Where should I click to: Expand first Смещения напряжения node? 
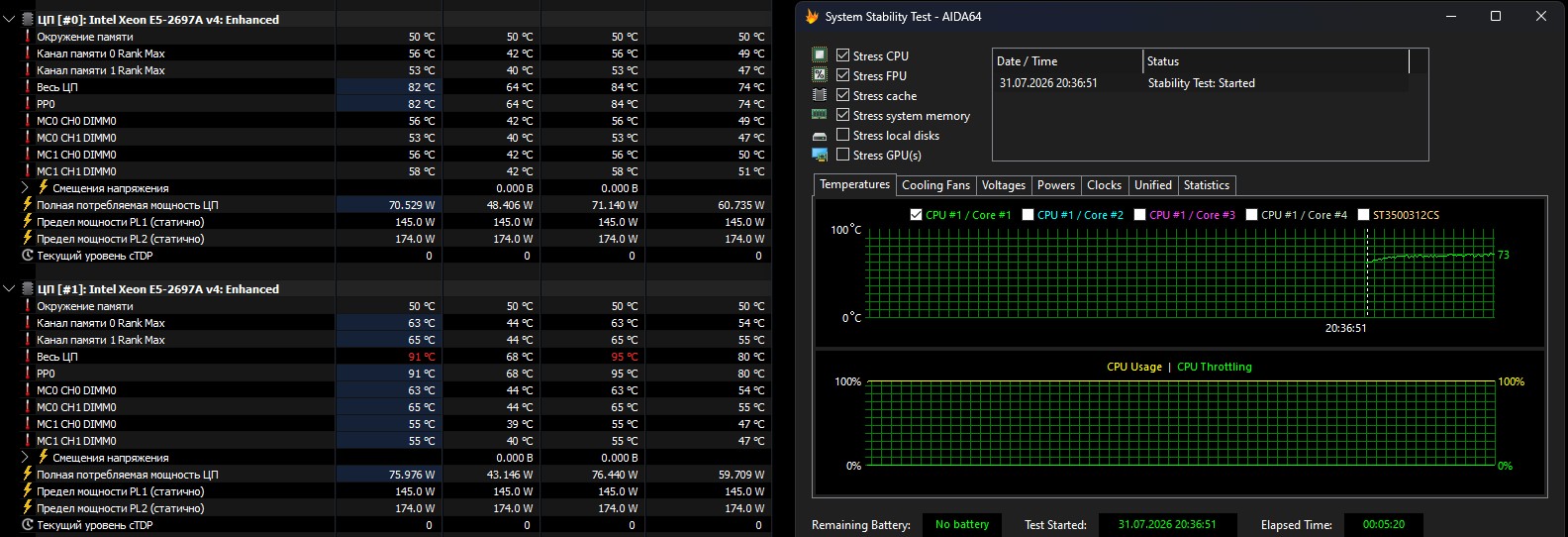click(25, 187)
